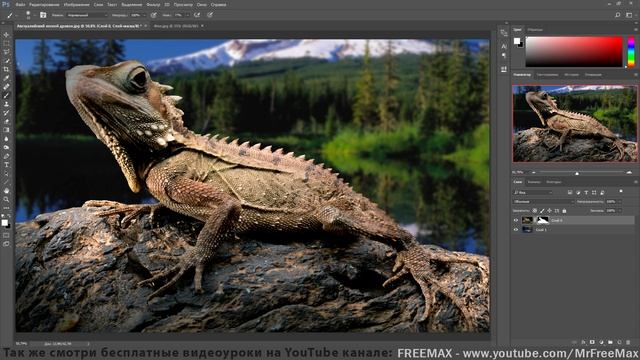Open the layer filter kind dropdown
This screenshot has width=640, height=360.
pyautogui.click(x=533, y=192)
